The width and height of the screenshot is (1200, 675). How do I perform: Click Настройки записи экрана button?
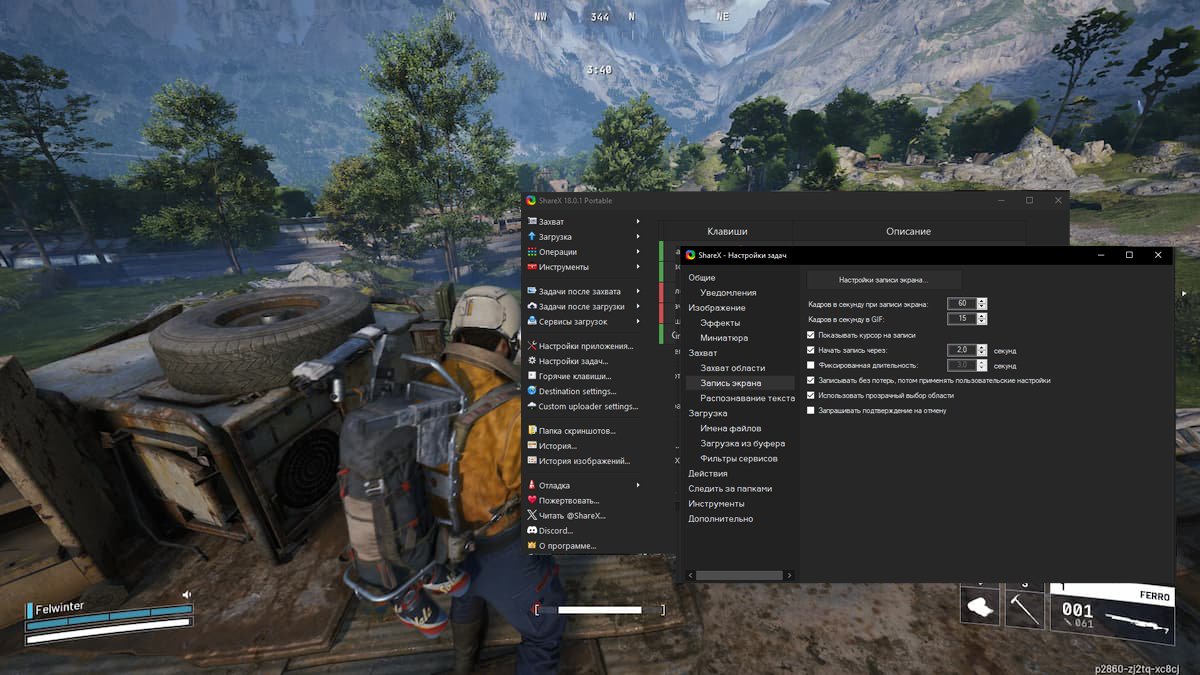tap(883, 280)
